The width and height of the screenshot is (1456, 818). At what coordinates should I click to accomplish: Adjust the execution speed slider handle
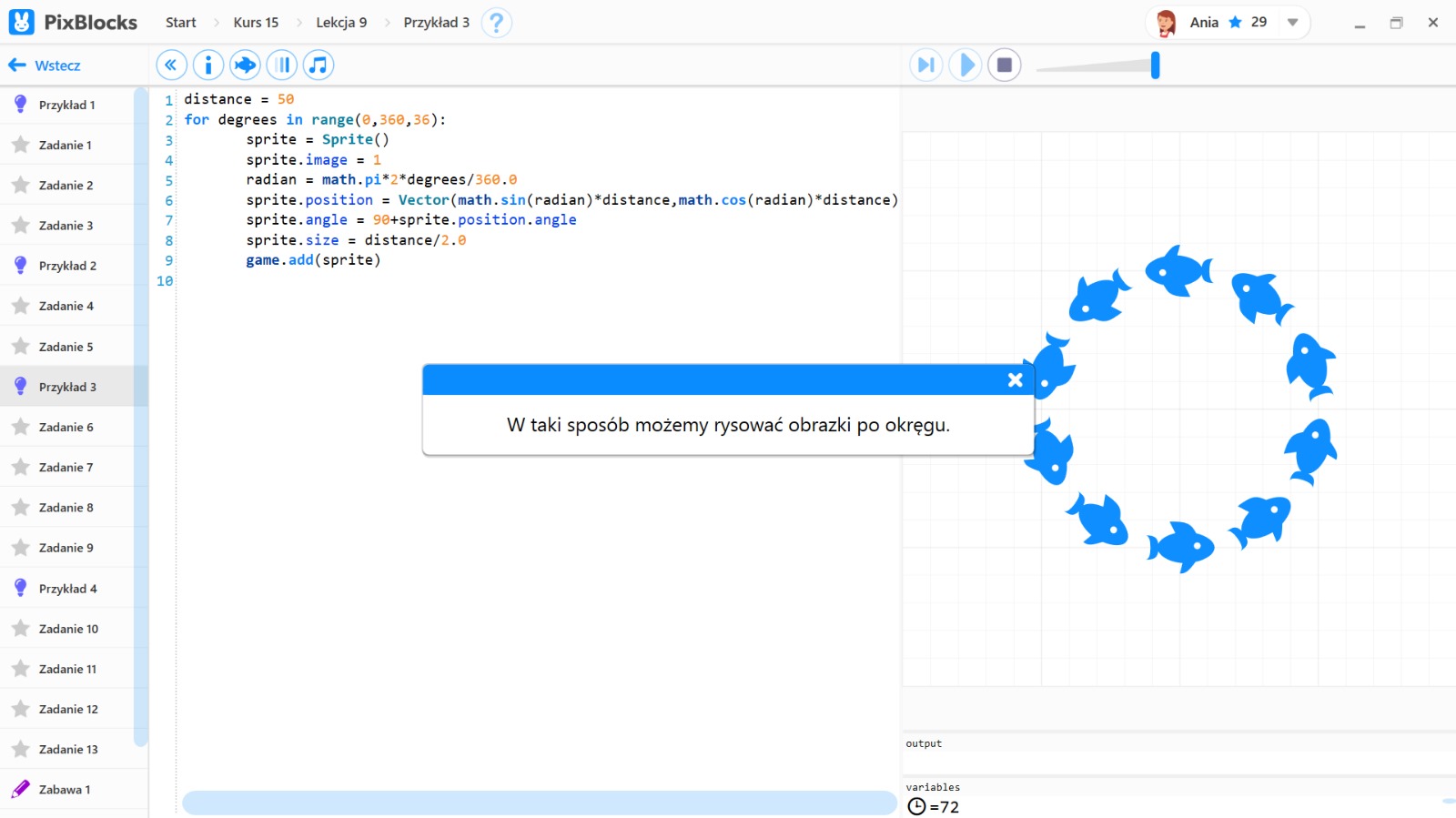1155,65
